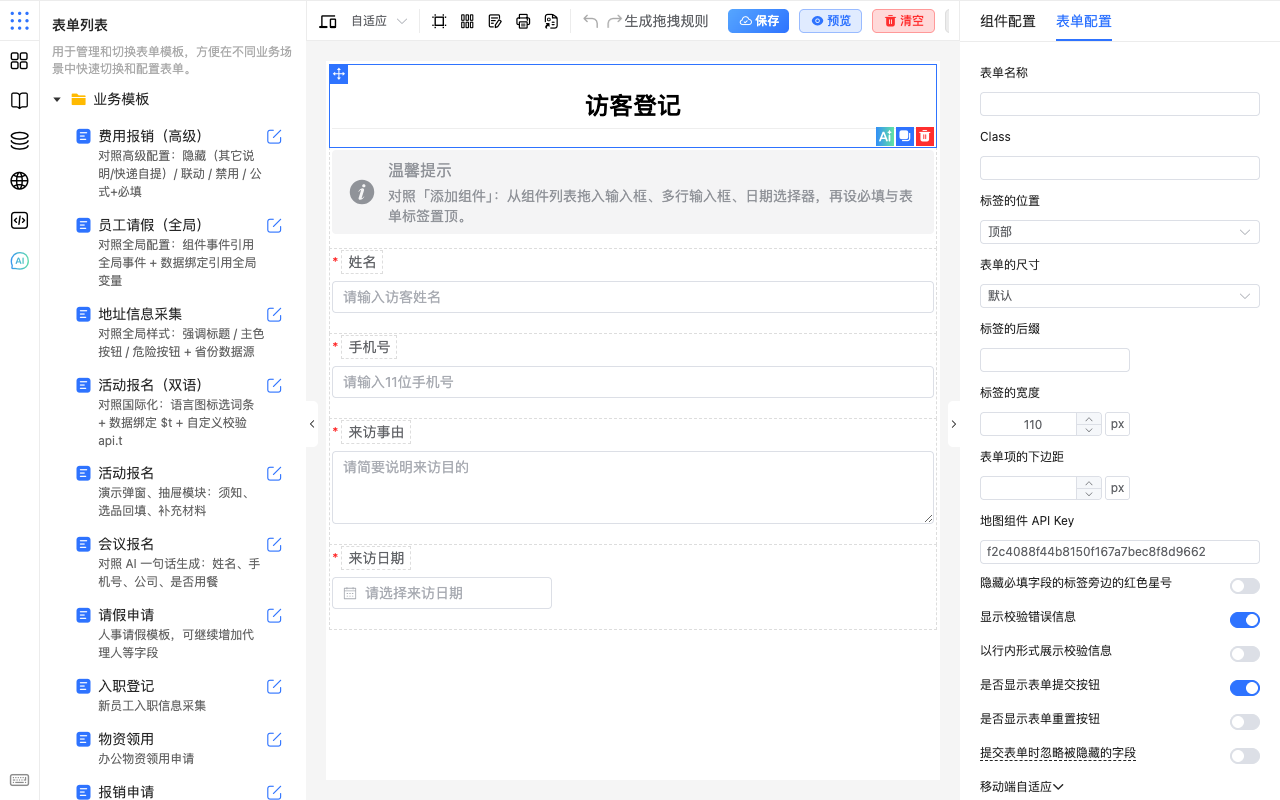This screenshot has height=800, width=1280.
Task: Click the artboard frame icon in toolbar
Action: click(439, 21)
